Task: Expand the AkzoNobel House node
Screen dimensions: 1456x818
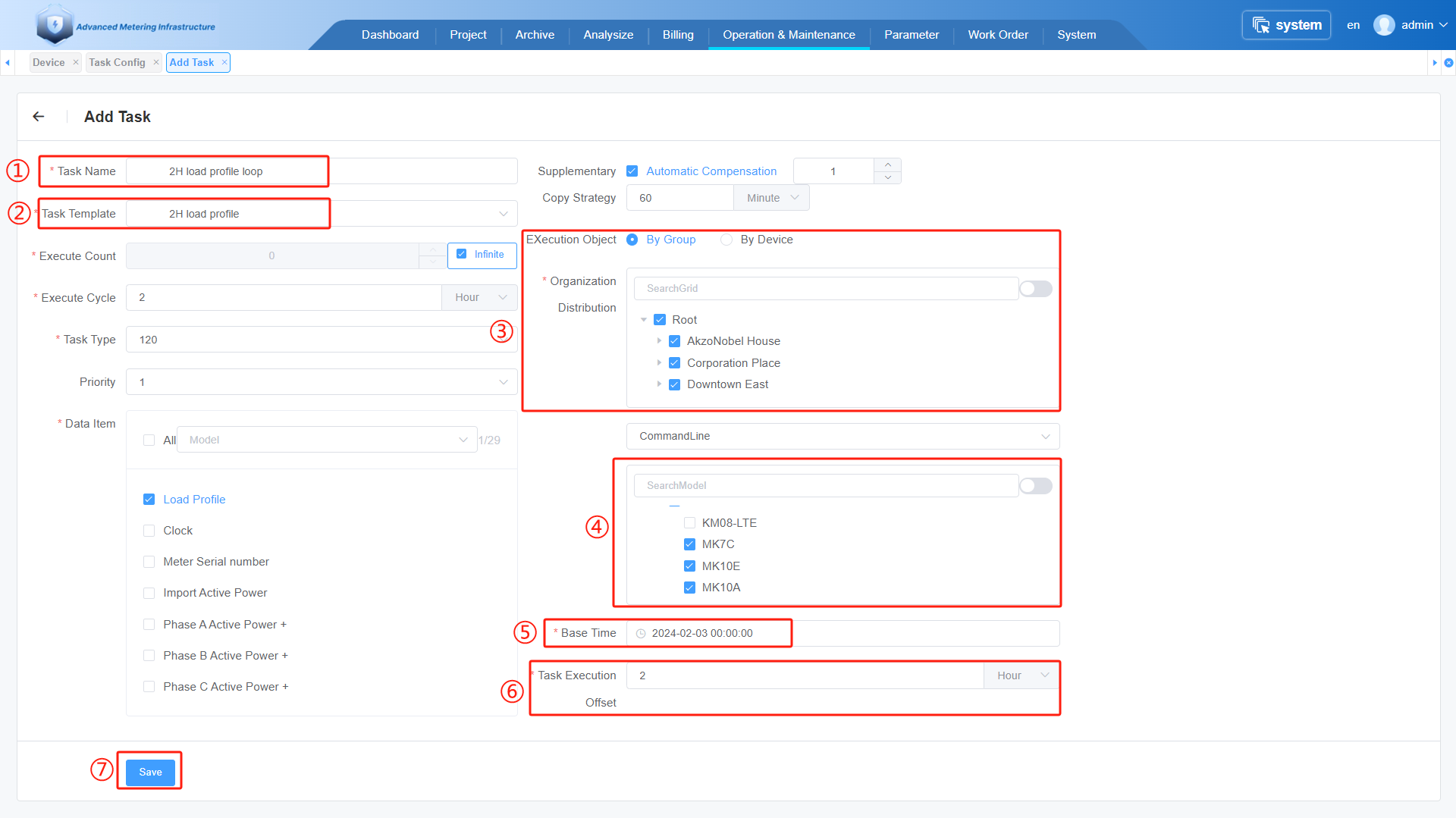Action: [x=659, y=341]
